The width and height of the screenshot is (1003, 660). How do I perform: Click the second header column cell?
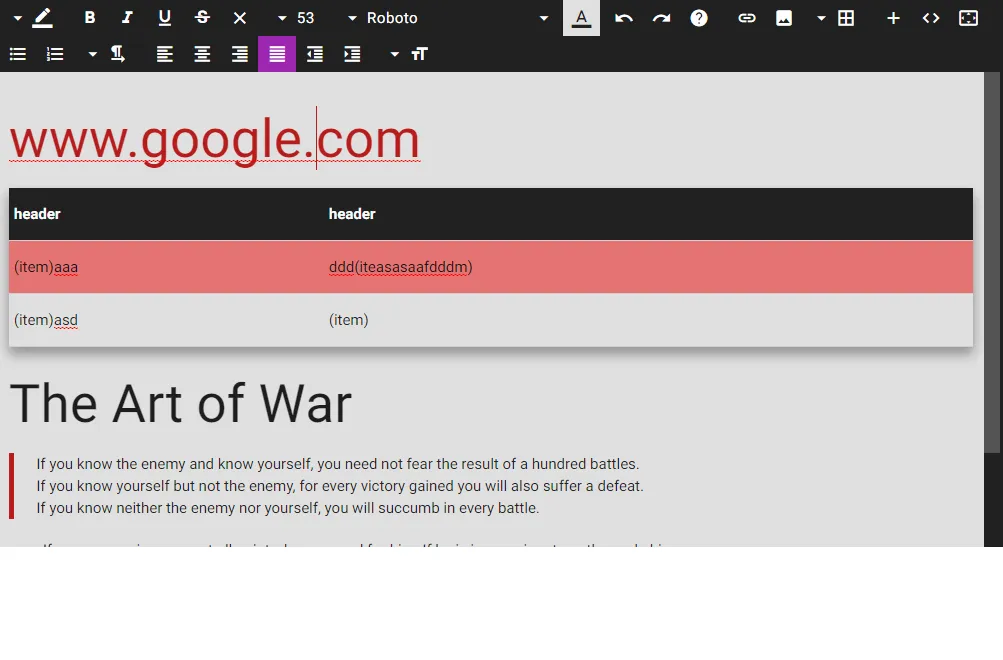[x=648, y=214]
